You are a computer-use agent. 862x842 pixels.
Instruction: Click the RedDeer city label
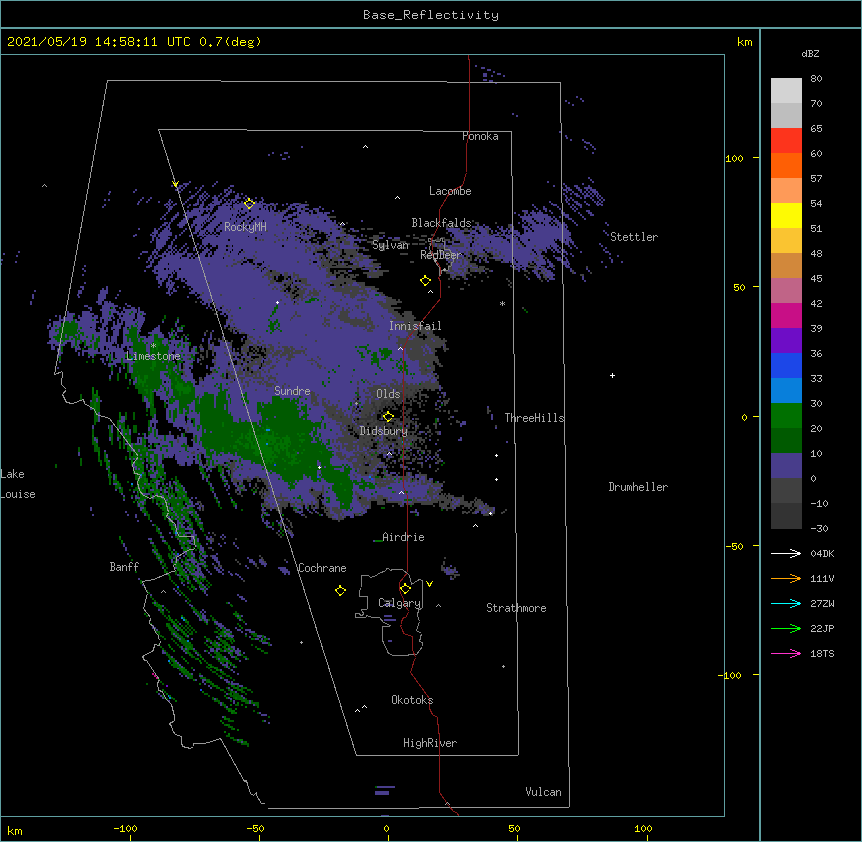pos(441,255)
